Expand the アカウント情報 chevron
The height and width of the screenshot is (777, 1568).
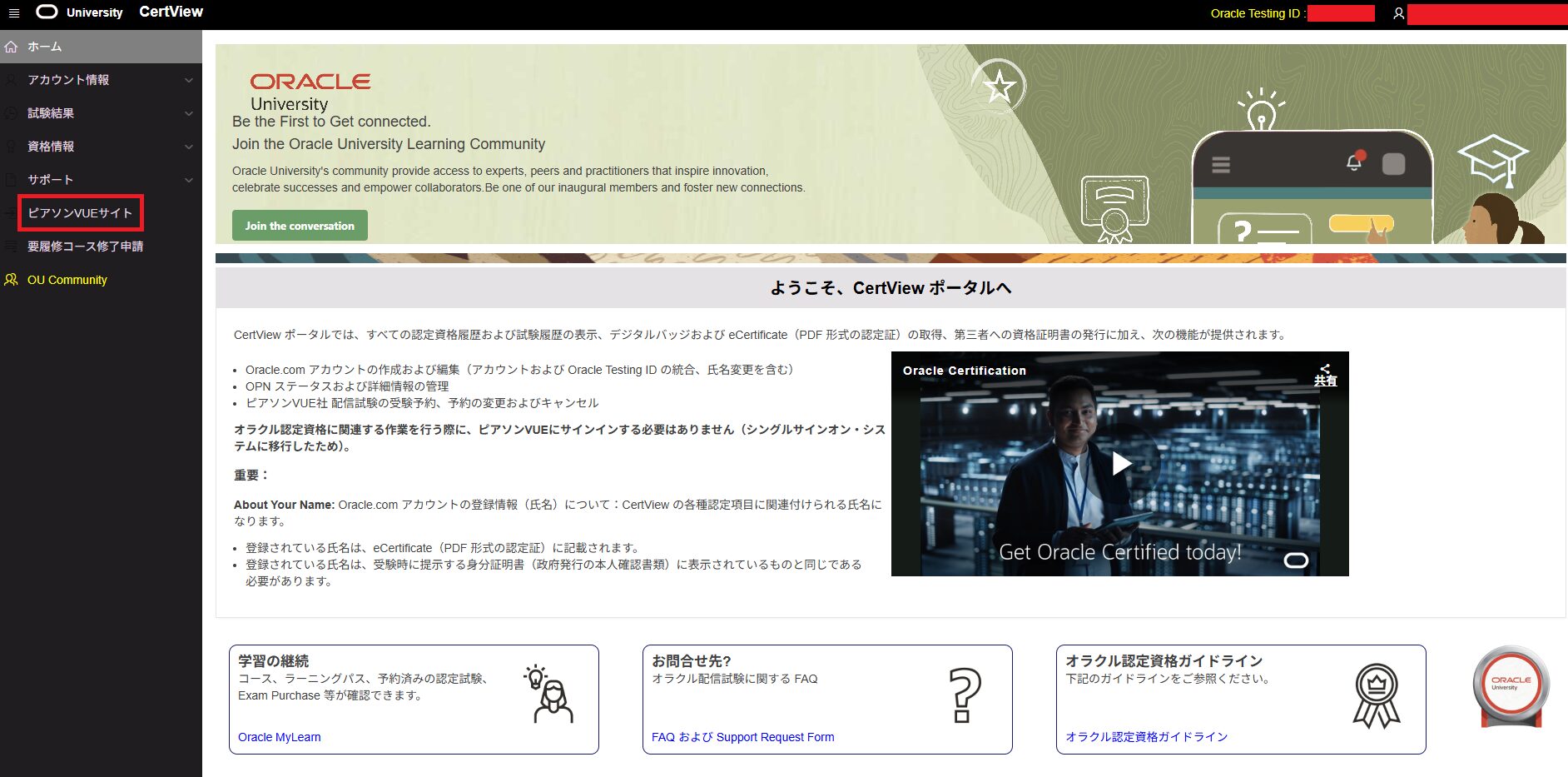(189, 80)
